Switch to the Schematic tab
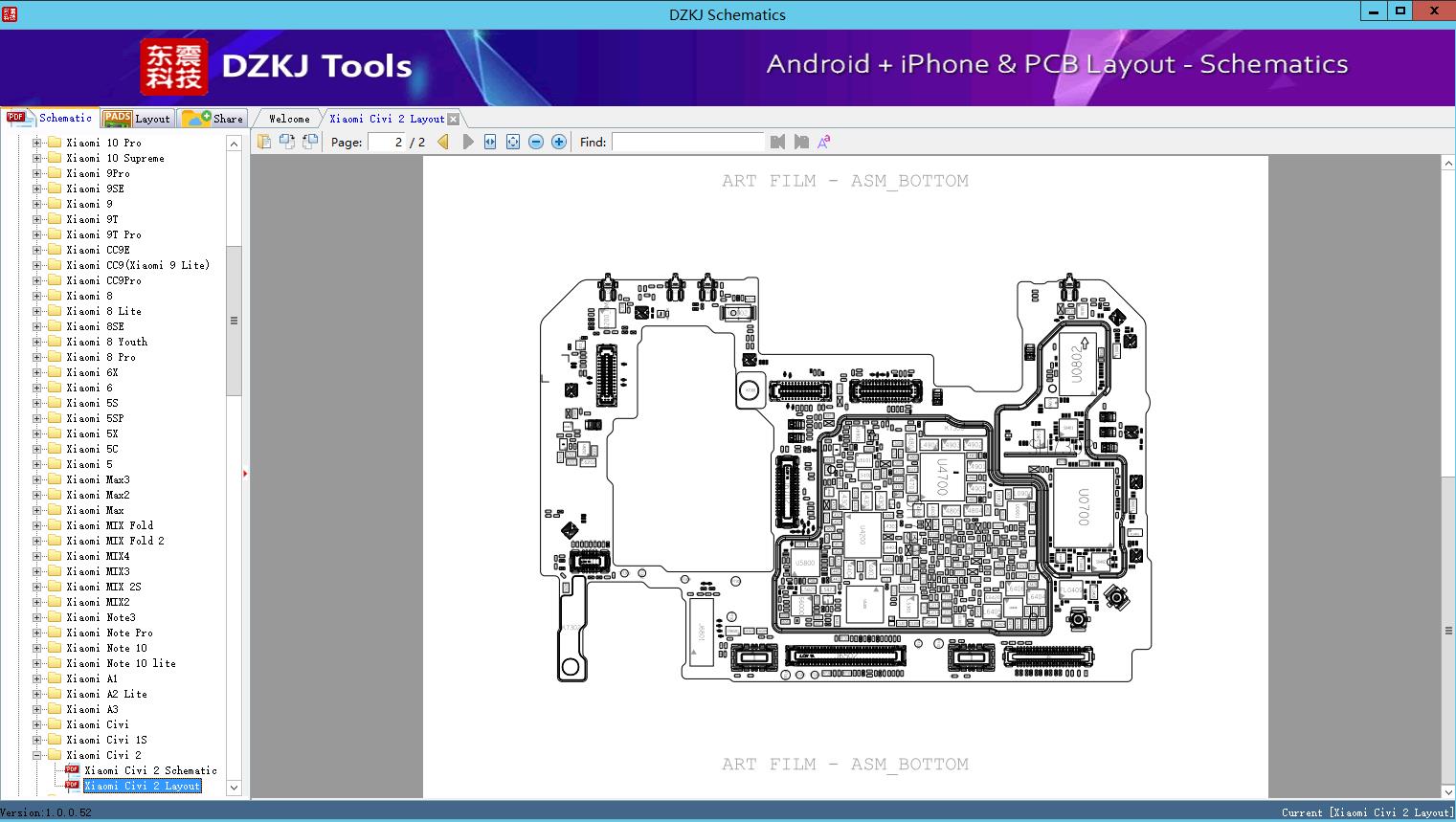This screenshot has height=822, width=1456. point(50,118)
